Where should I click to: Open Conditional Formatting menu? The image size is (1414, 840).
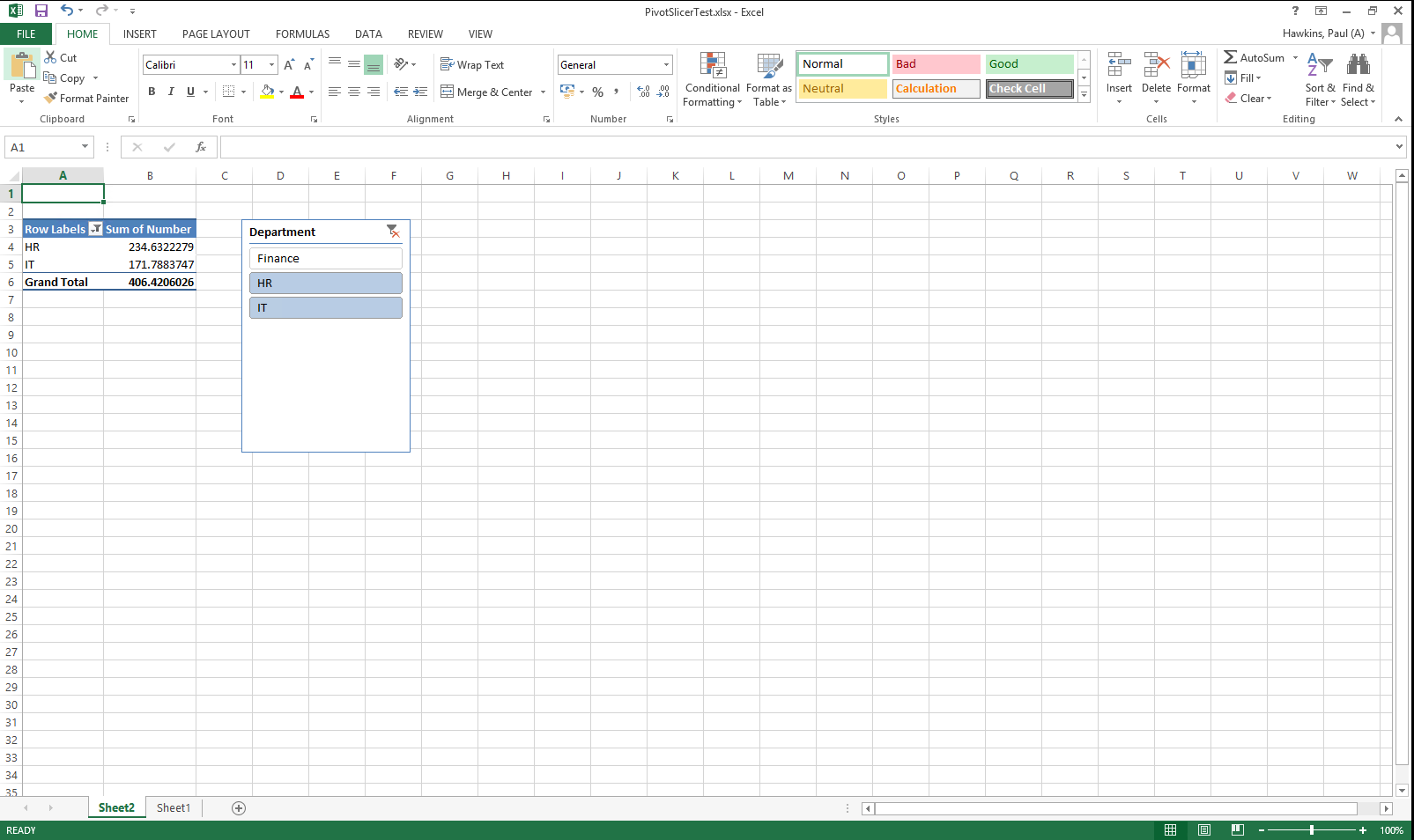pyautogui.click(x=712, y=80)
